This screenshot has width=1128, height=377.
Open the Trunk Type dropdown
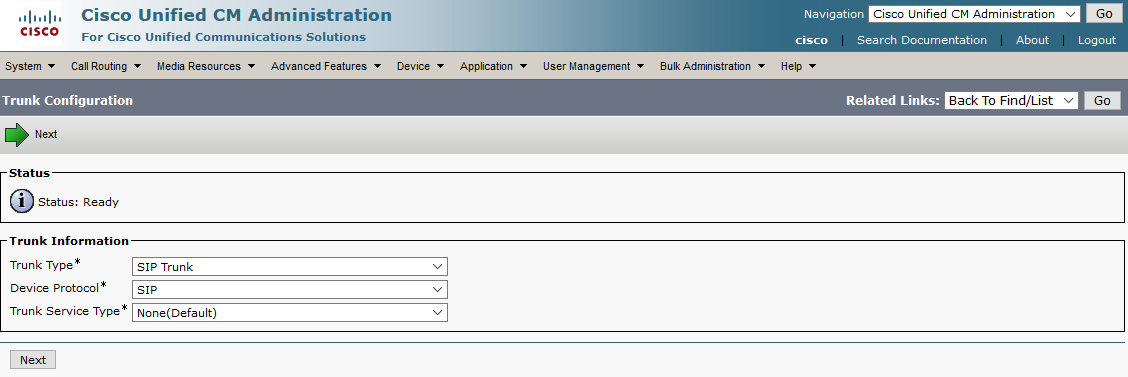(x=289, y=267)
